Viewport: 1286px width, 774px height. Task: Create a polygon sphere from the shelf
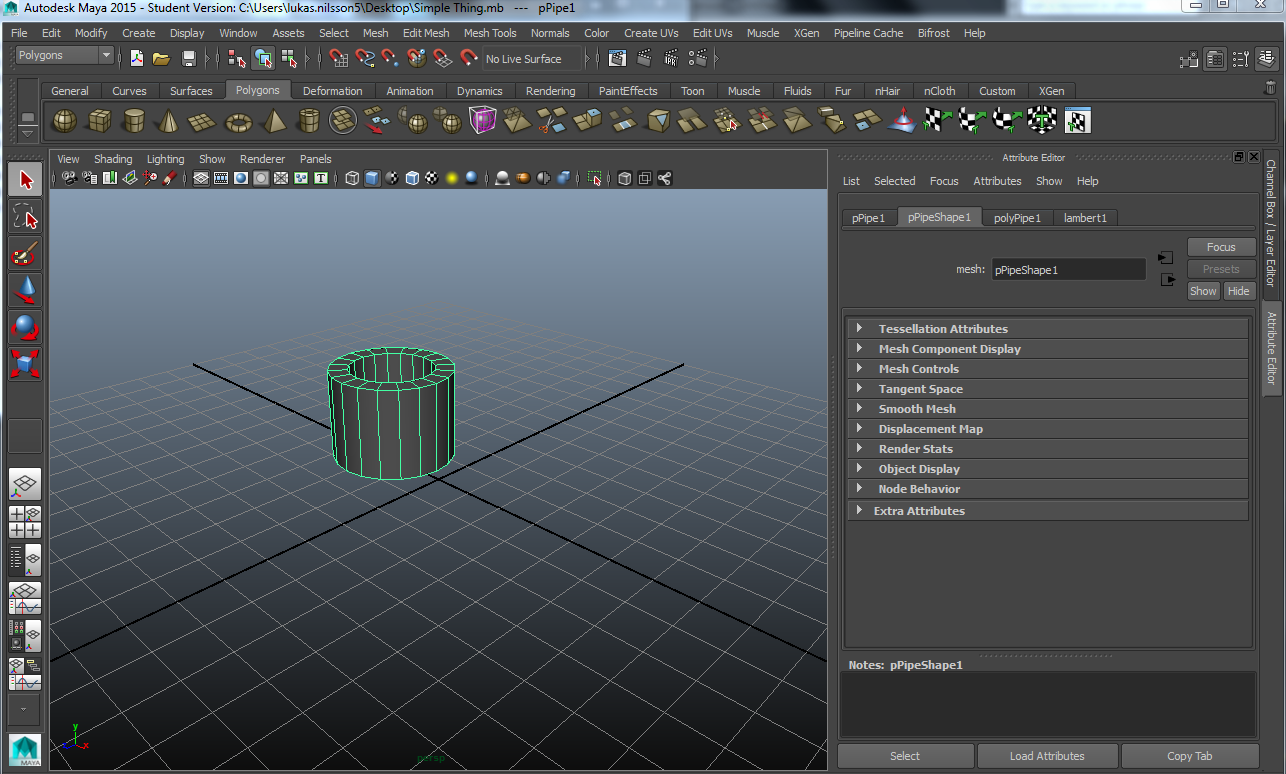point(65,121)
